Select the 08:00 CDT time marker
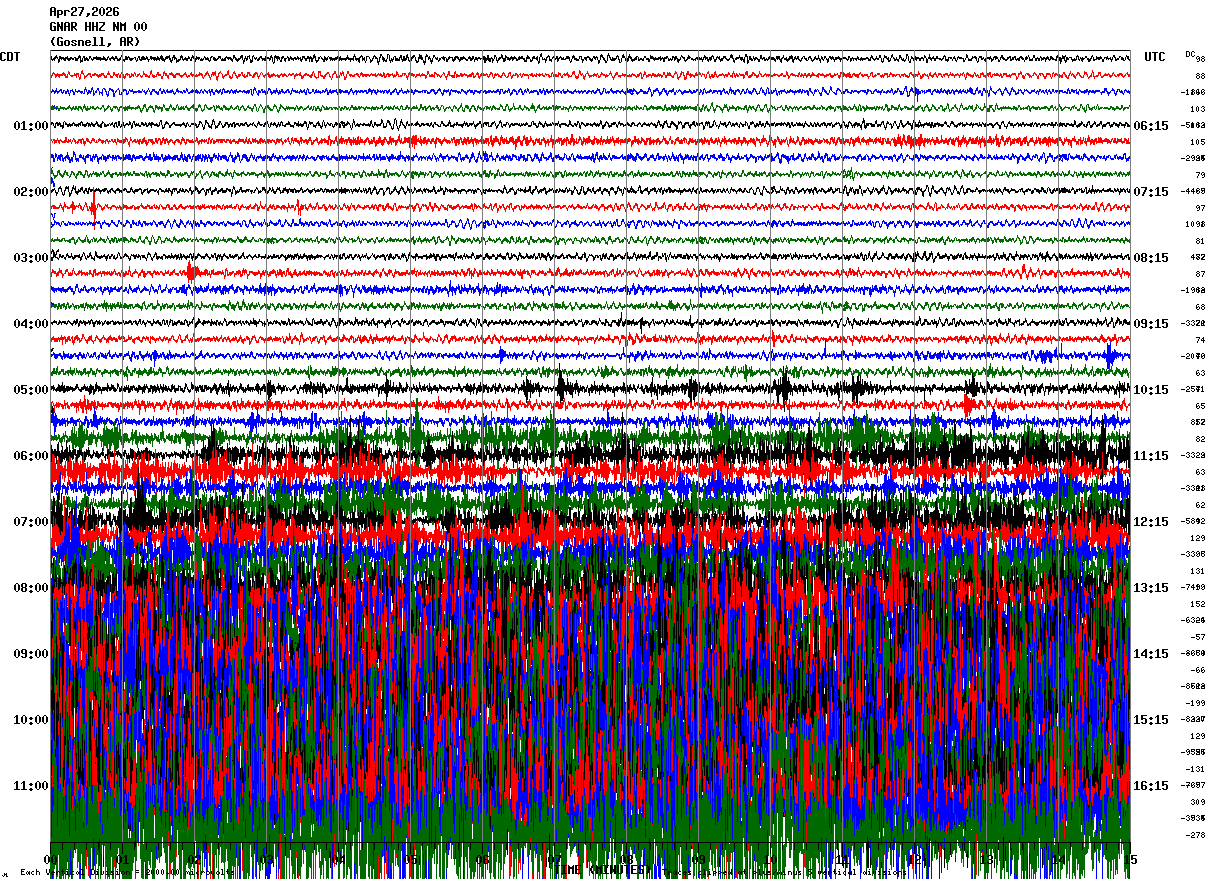1210x886 pixels. tap(31, 588)
